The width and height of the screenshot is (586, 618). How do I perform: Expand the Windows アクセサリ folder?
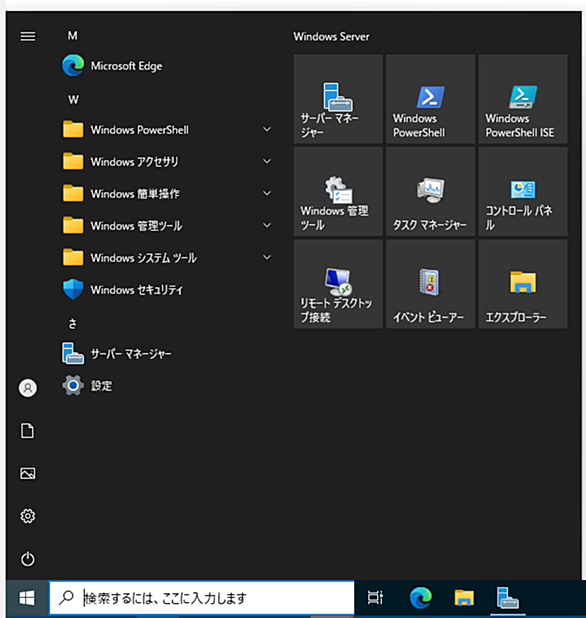(167, 162)
